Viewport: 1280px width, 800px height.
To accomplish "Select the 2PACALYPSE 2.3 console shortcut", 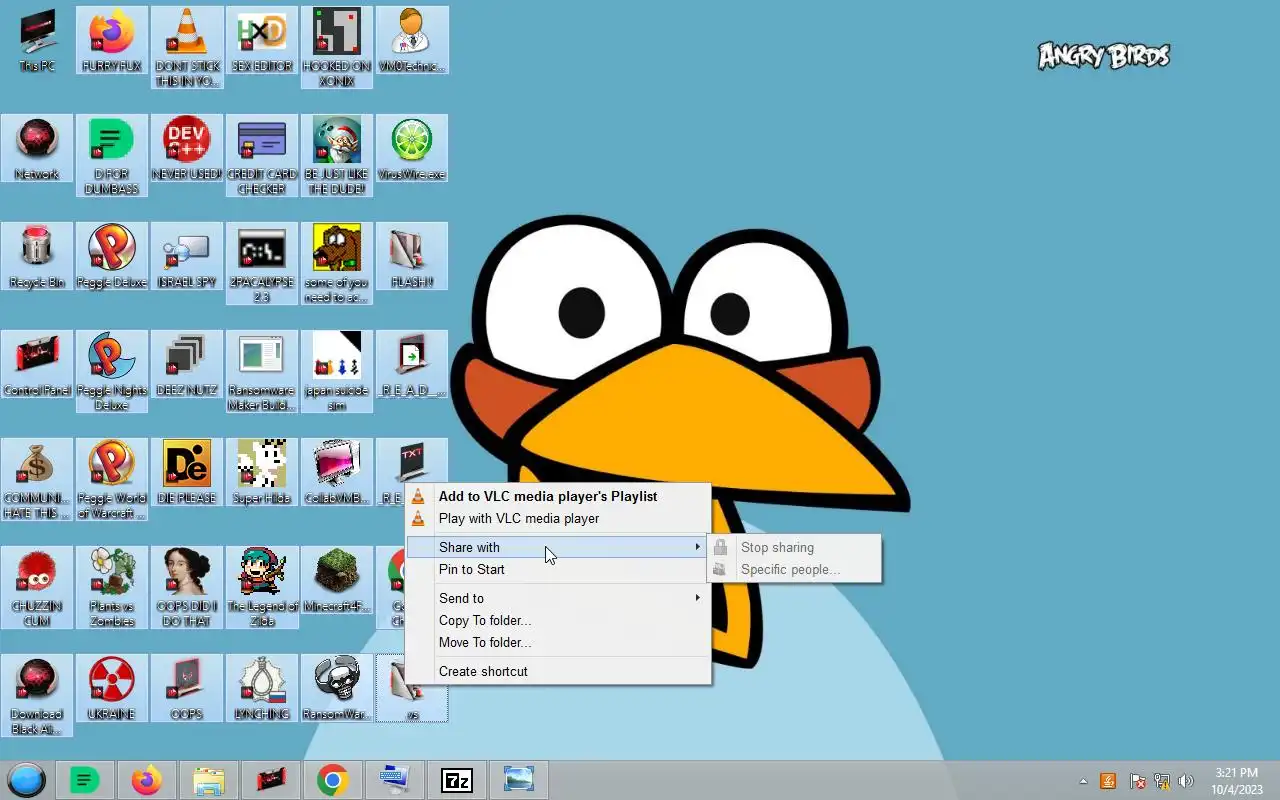I will 262,263.
